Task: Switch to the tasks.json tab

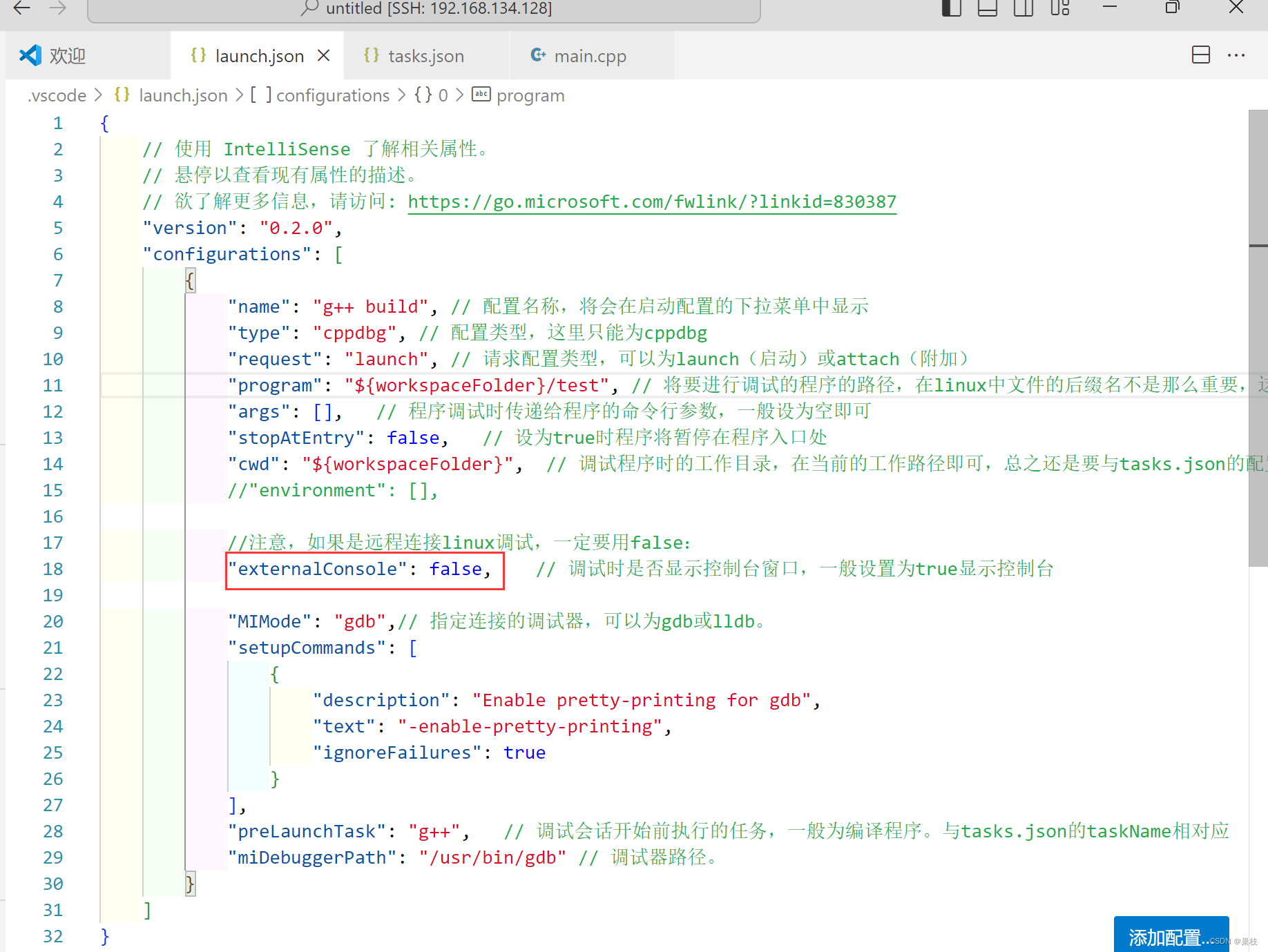Action: tap(426, 56)
